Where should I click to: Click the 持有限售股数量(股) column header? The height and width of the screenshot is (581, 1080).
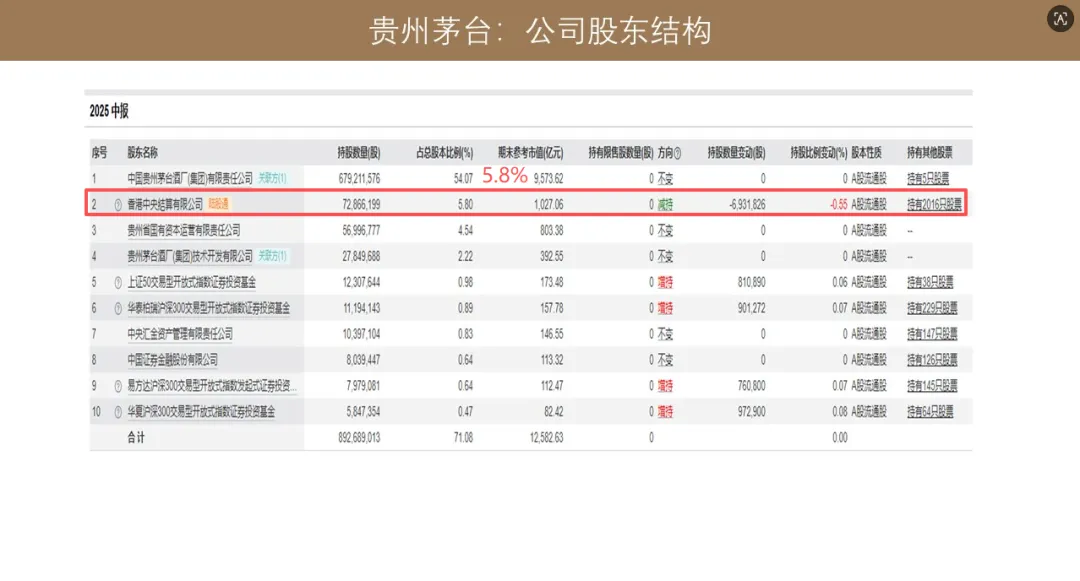(x=621, y=153)
